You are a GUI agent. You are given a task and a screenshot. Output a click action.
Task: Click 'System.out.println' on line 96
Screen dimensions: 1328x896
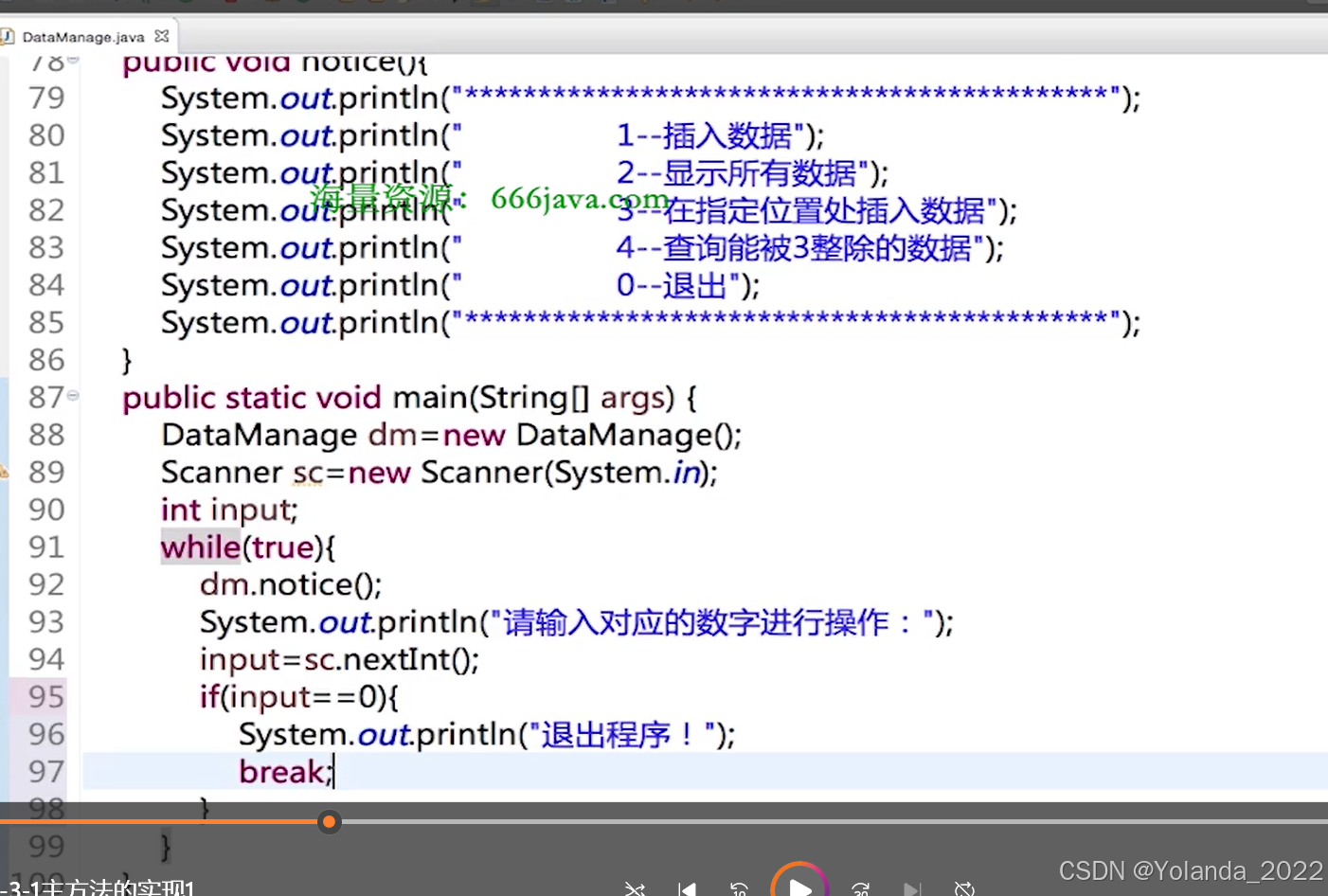coord(377,734)
